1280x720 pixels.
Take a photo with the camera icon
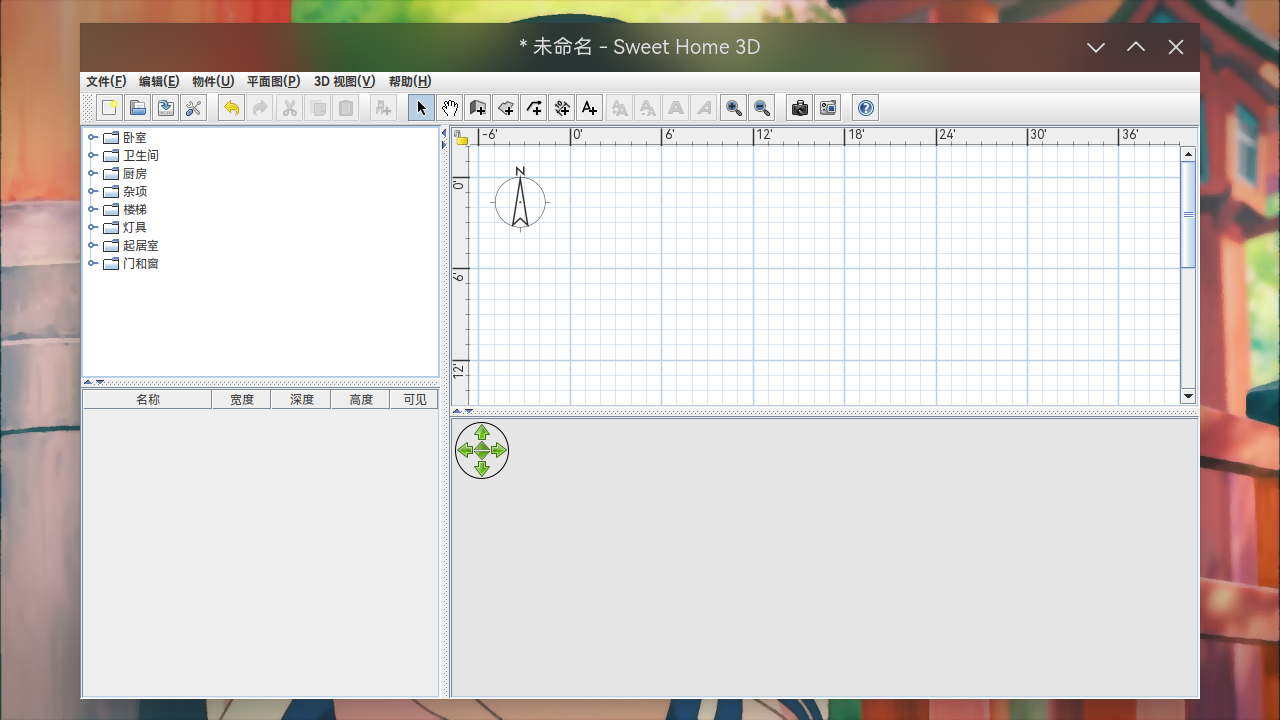[x=799, y=108]
